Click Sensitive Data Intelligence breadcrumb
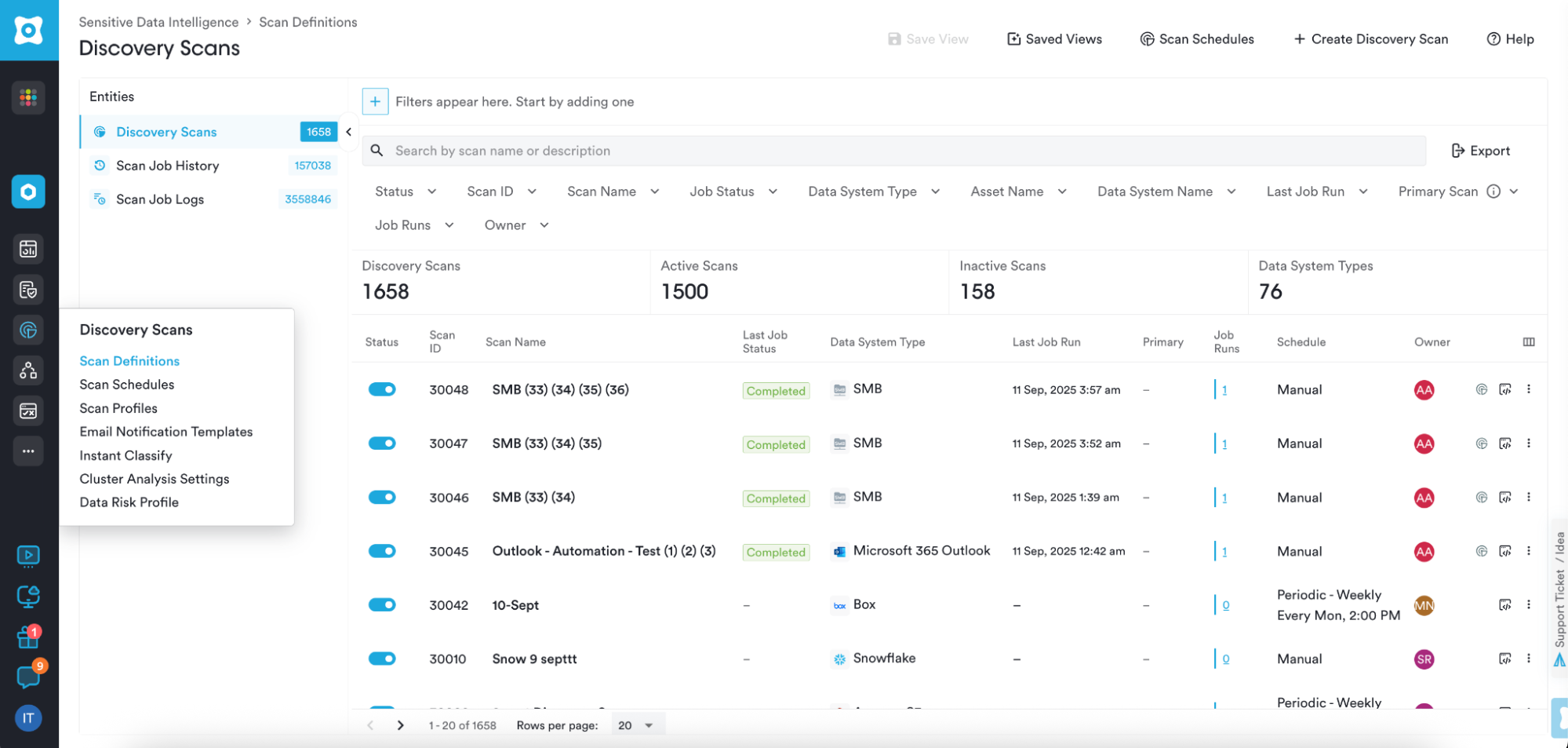This screenshot has width=1568, height=748. click(x=158, y=22)
